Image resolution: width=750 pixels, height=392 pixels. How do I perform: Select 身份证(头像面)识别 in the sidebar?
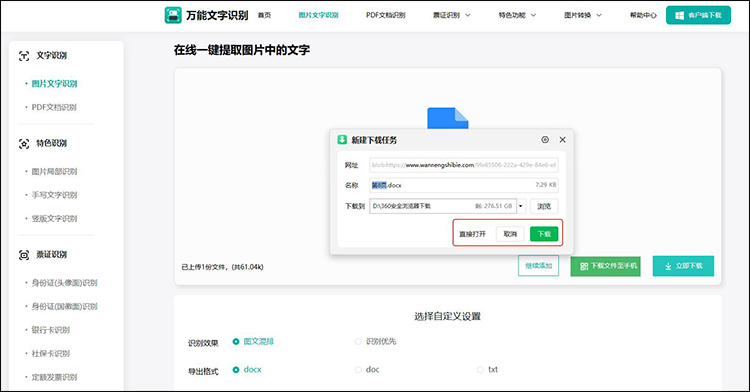(64, 283)
